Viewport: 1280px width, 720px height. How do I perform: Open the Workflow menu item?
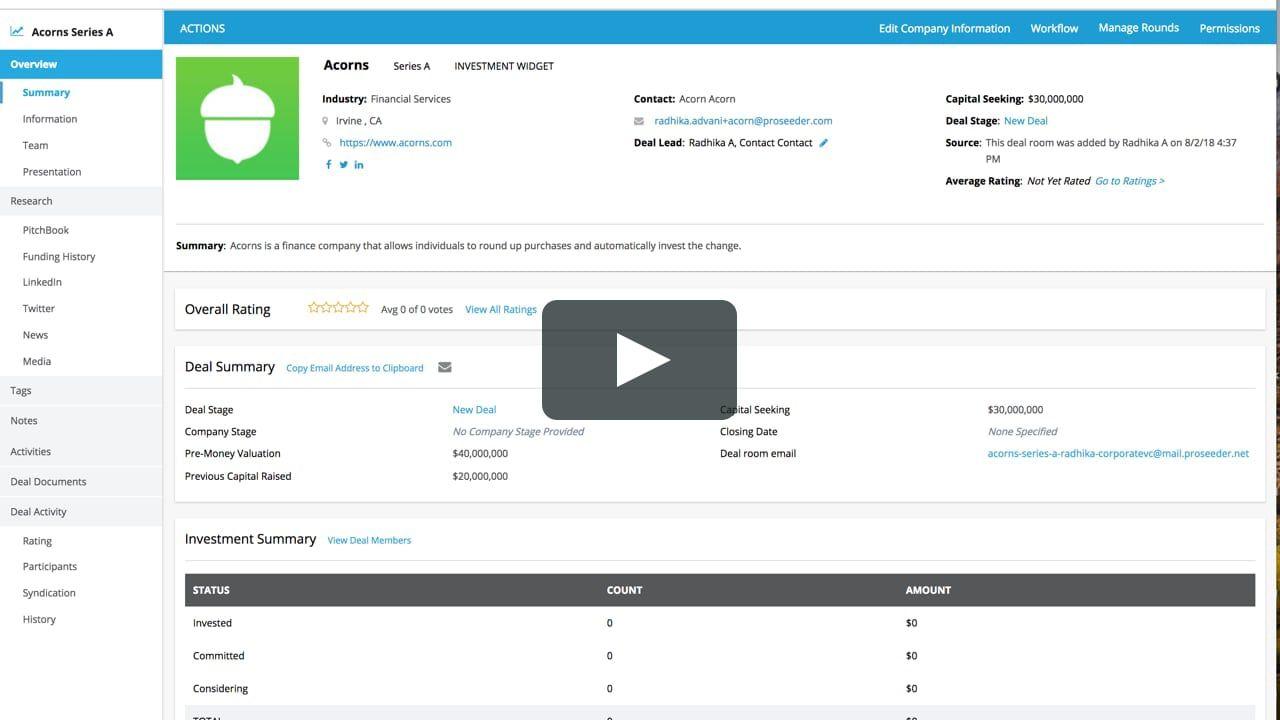pos(1054,28)
